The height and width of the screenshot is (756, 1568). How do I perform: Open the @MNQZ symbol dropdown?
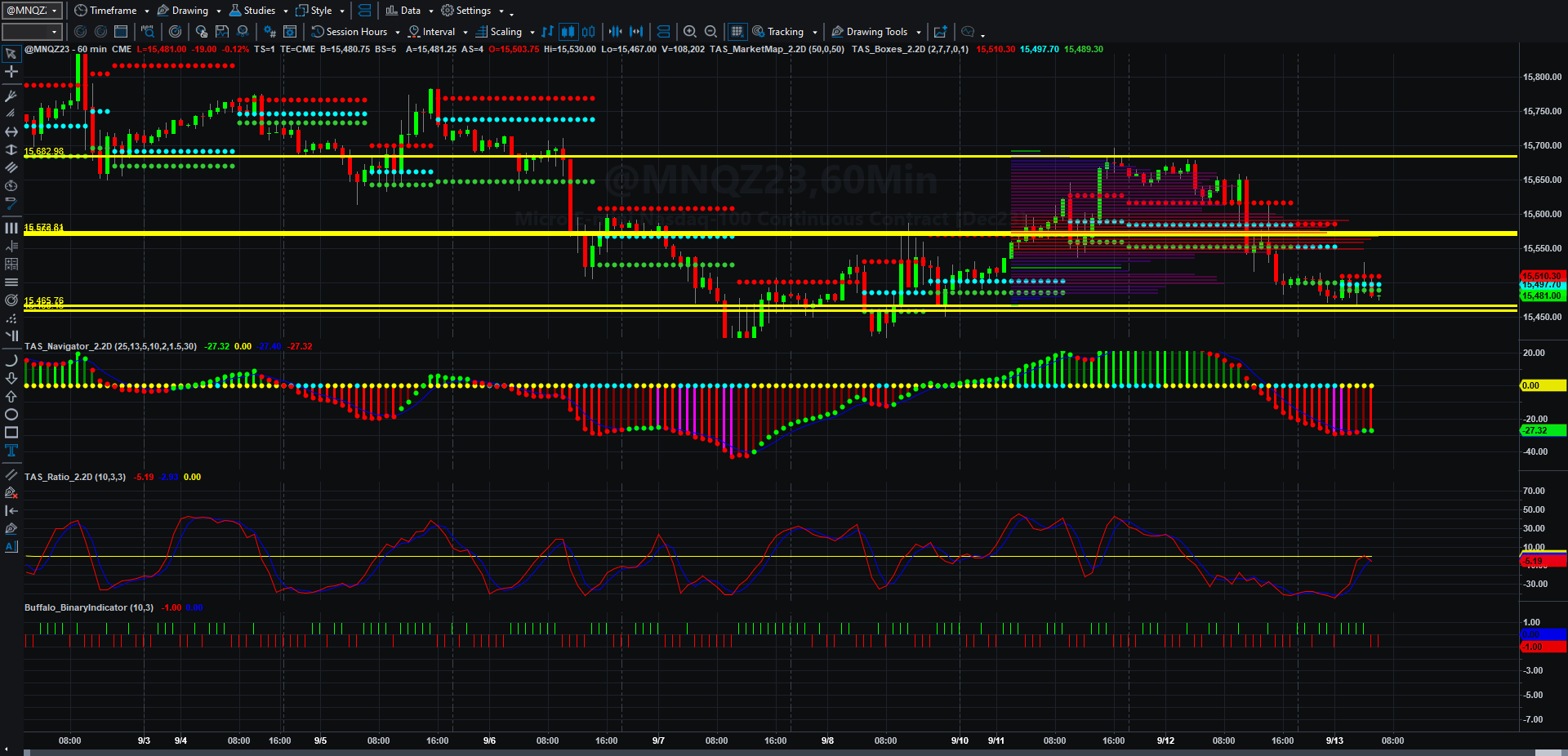(x=32, y=11)
